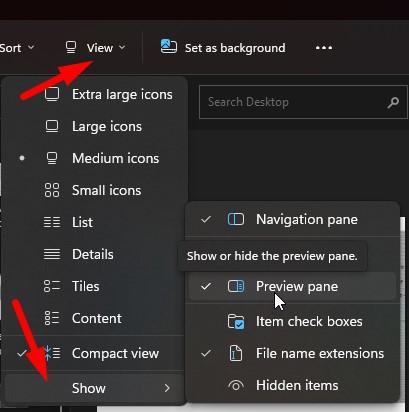Click the Content view glyph
Viewport: 409px width, 412px height.
click(x=52, y=318)
